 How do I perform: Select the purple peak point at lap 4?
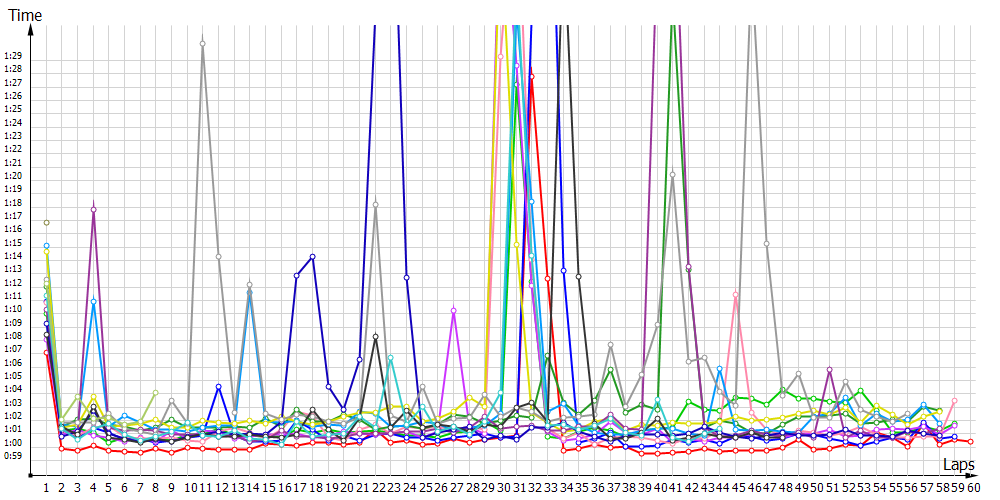coord(93,210)
